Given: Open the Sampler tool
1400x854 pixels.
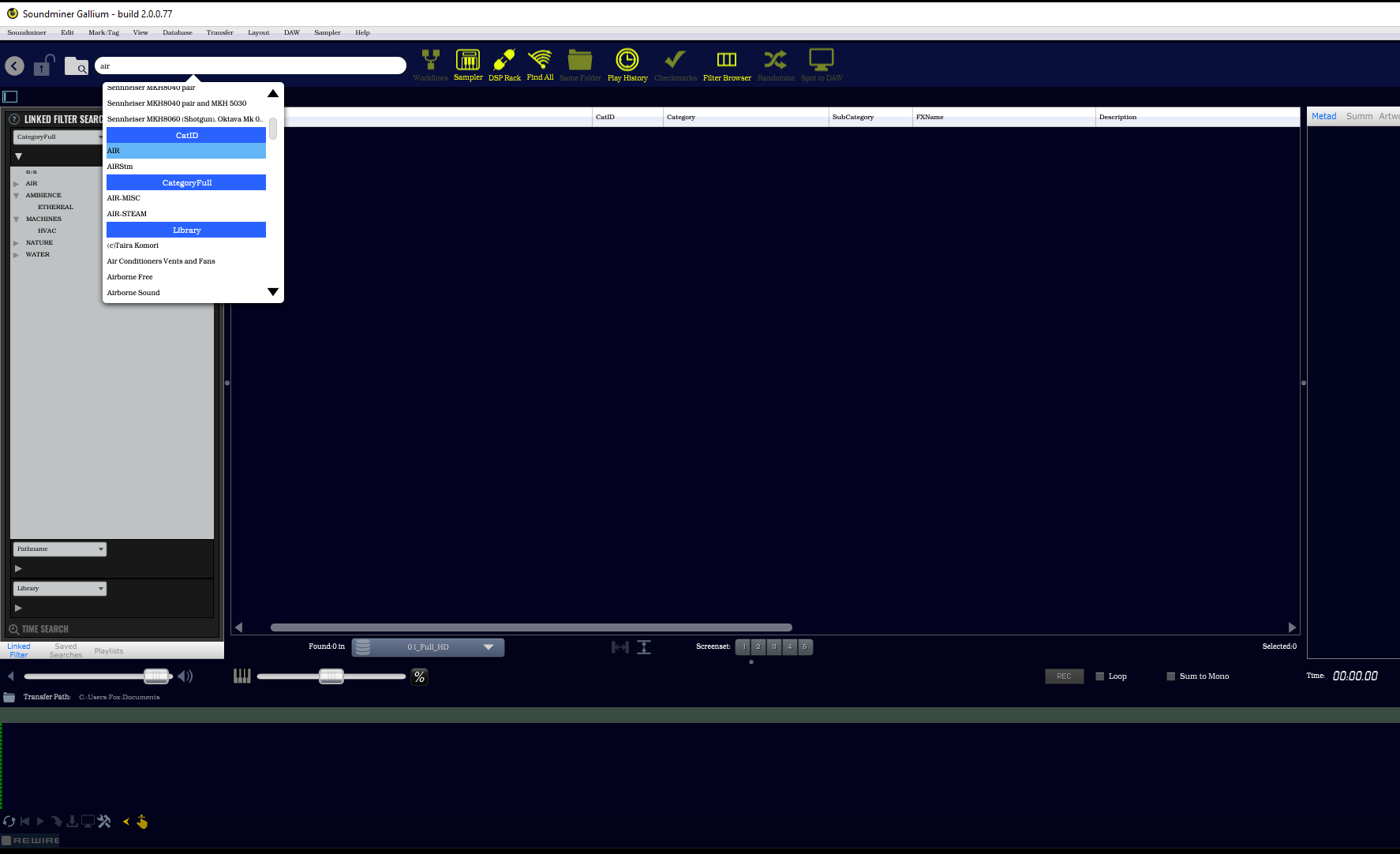Looking at the screenshot, I should point(468,61).
